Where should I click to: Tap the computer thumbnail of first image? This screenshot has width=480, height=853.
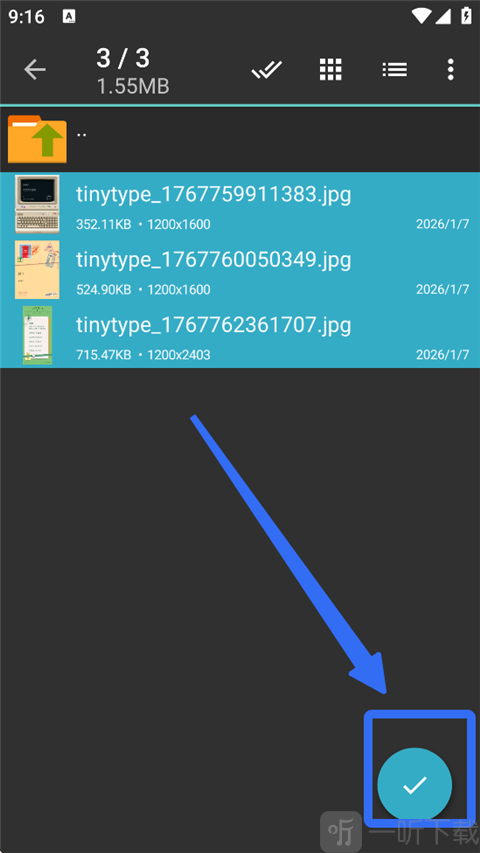point(37,204)
